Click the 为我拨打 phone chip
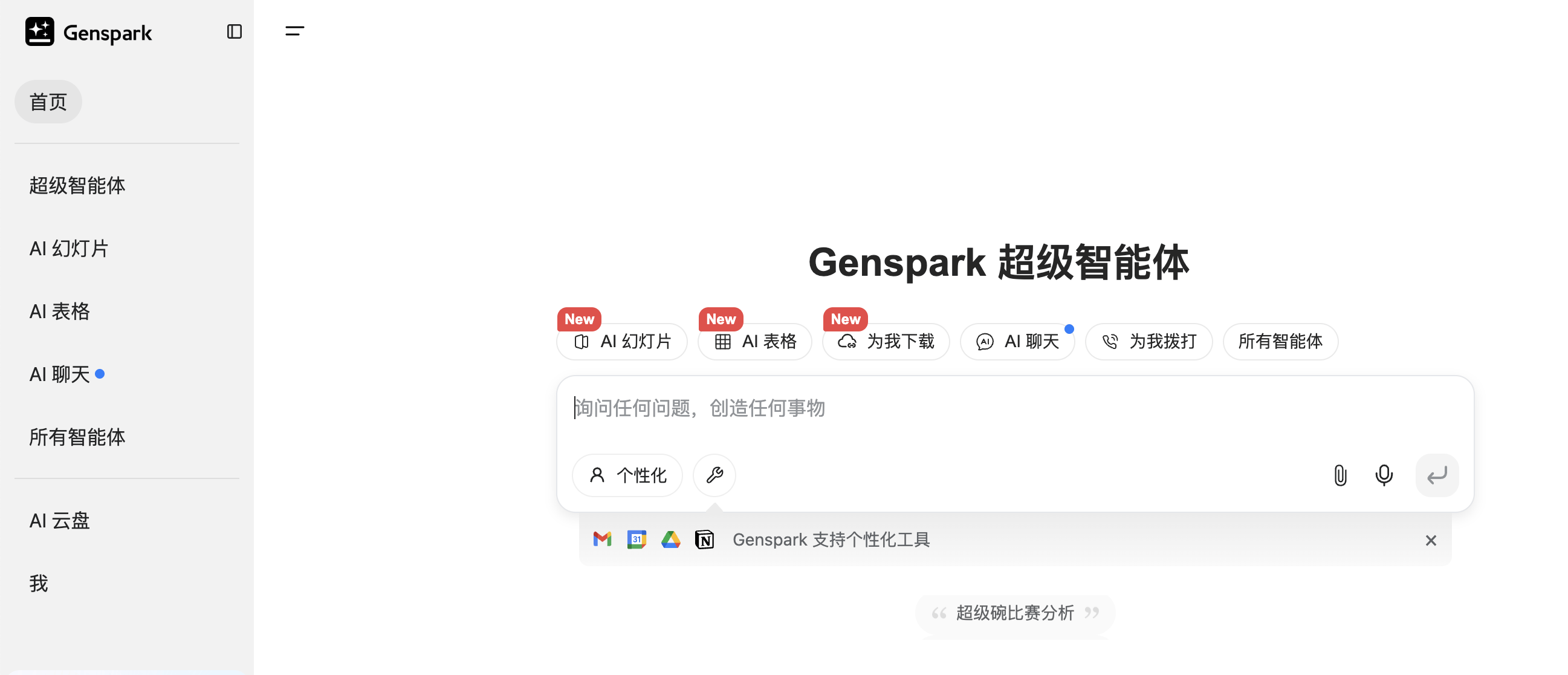This screenshot has width=1568, height=675. (1148, 342)
